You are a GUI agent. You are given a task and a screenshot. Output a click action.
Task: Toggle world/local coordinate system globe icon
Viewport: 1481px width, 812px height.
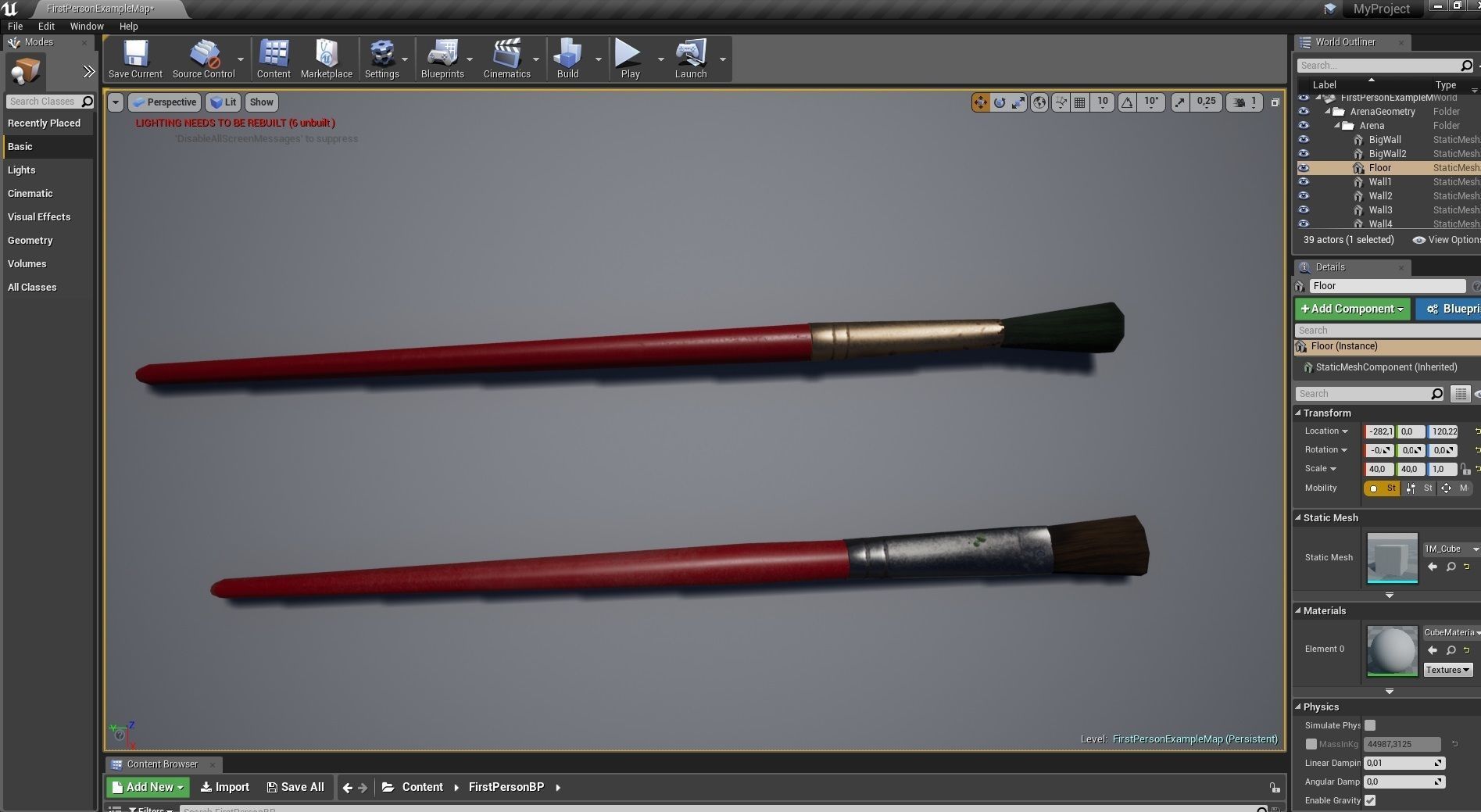tap(1039, 102)
